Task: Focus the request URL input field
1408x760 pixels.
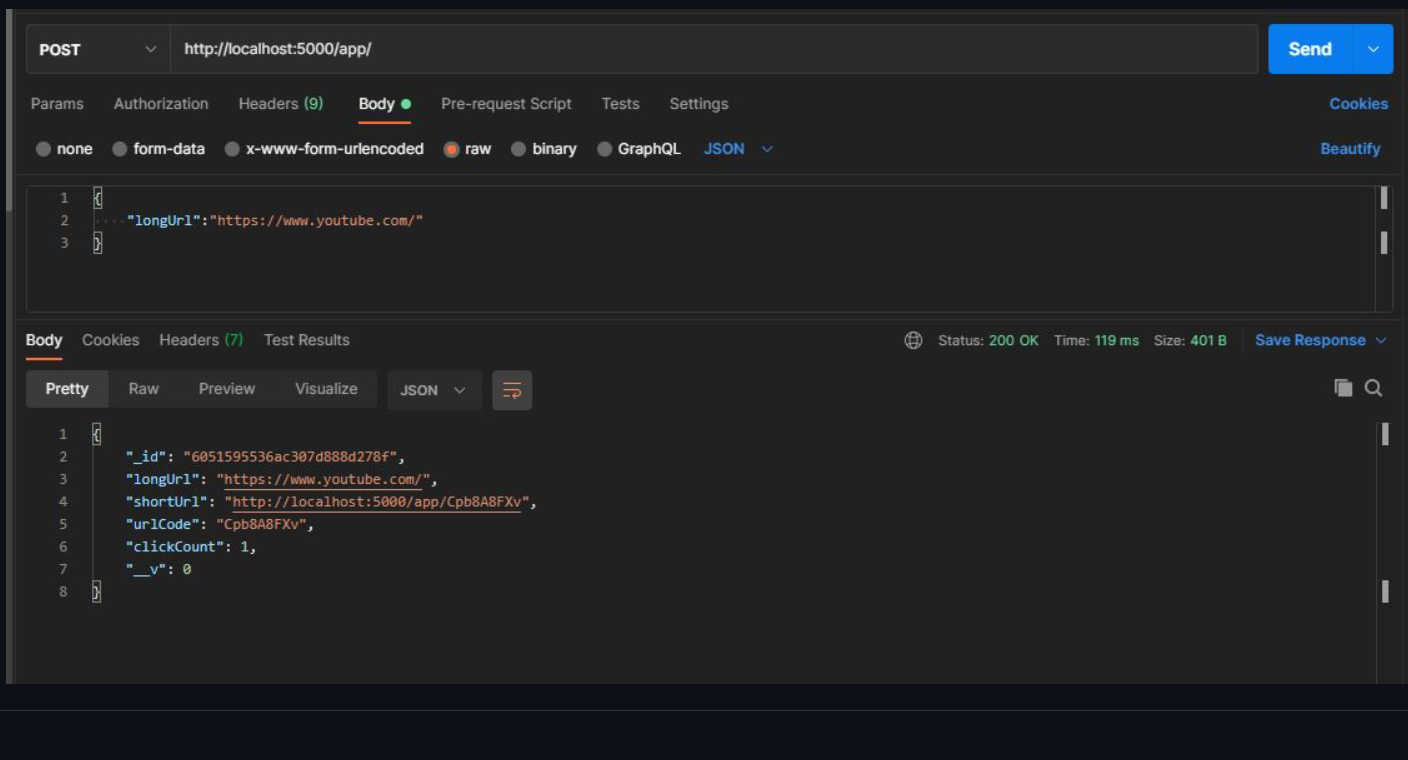Action: 714,49
